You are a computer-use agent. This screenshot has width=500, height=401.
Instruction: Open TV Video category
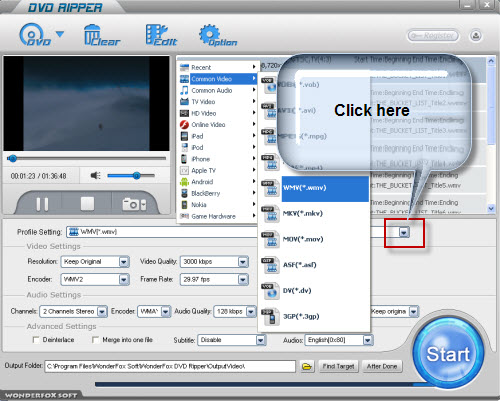tap(218, 102)
